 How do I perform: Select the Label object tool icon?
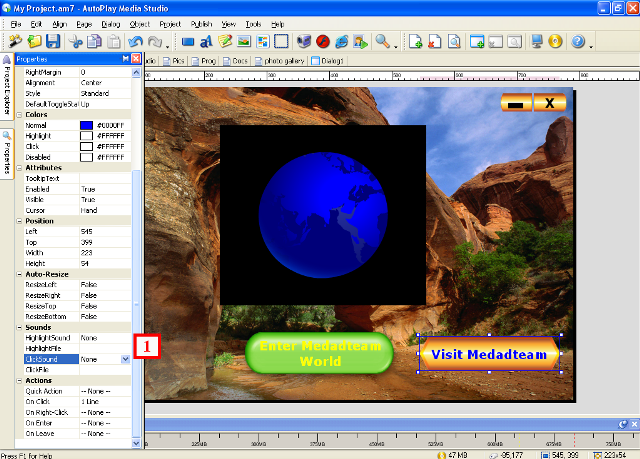207,42
